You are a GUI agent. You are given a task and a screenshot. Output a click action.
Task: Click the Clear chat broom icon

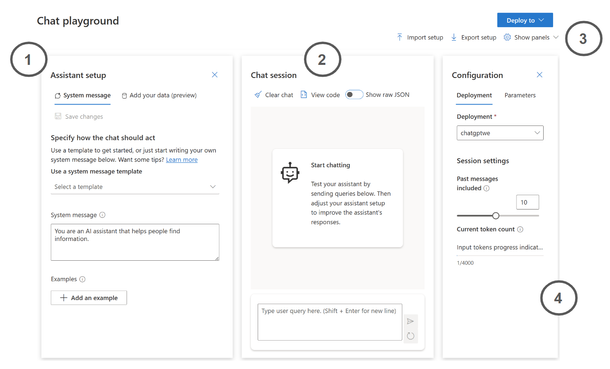(x=258, y=94)
